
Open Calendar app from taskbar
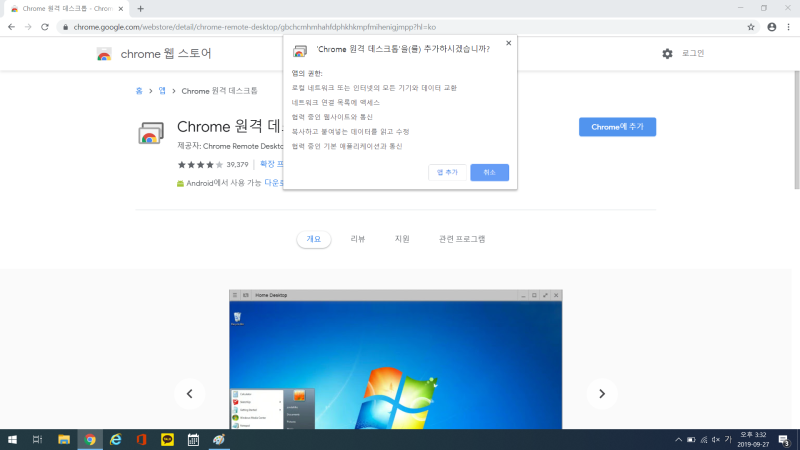193,439
